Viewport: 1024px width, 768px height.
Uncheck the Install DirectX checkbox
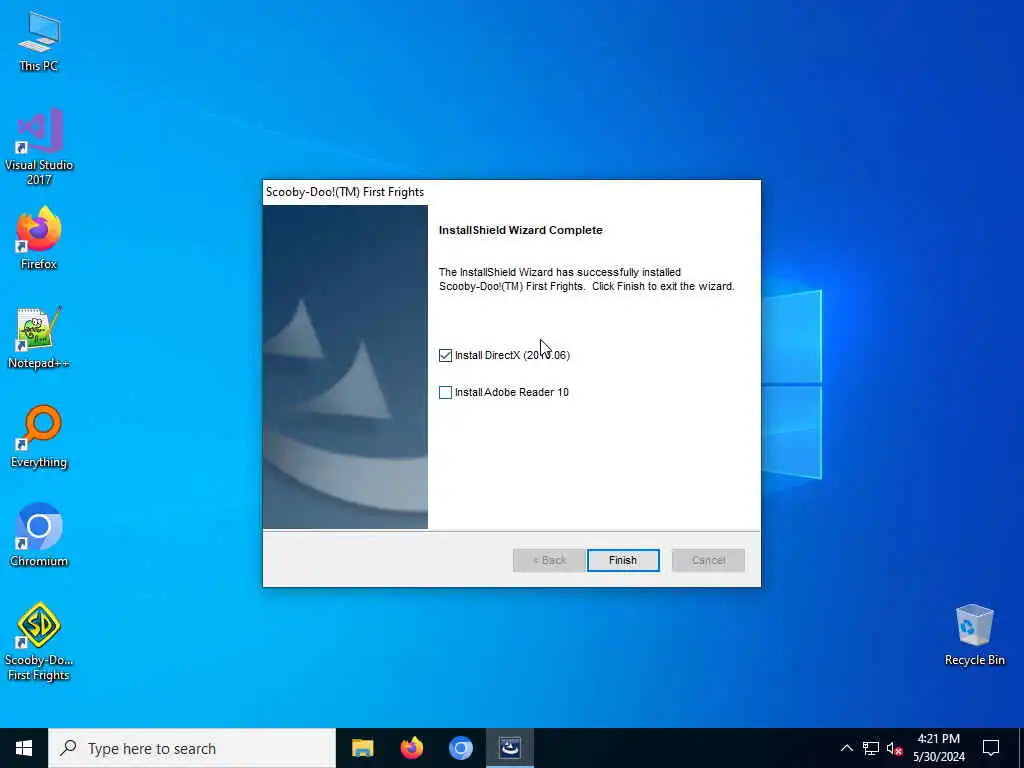tap(445, 355)
